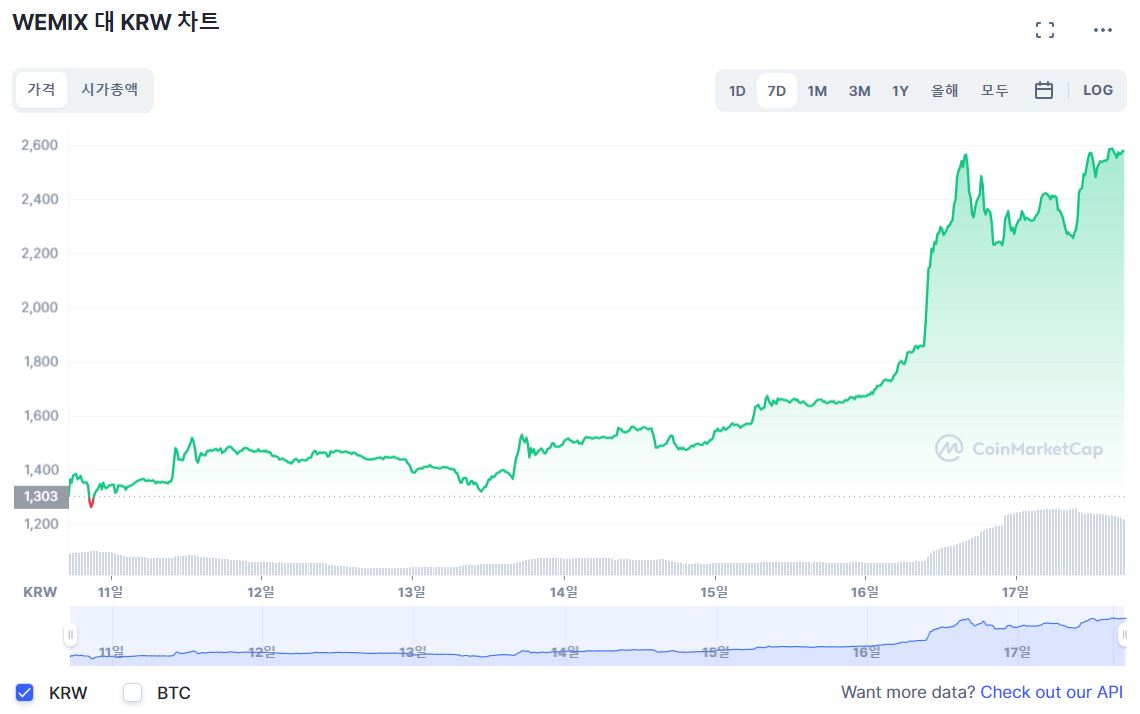Click the chart title WEMIX 대 KRW 차트
Viewport: 1140px width, 714px height.
[116, 22]
